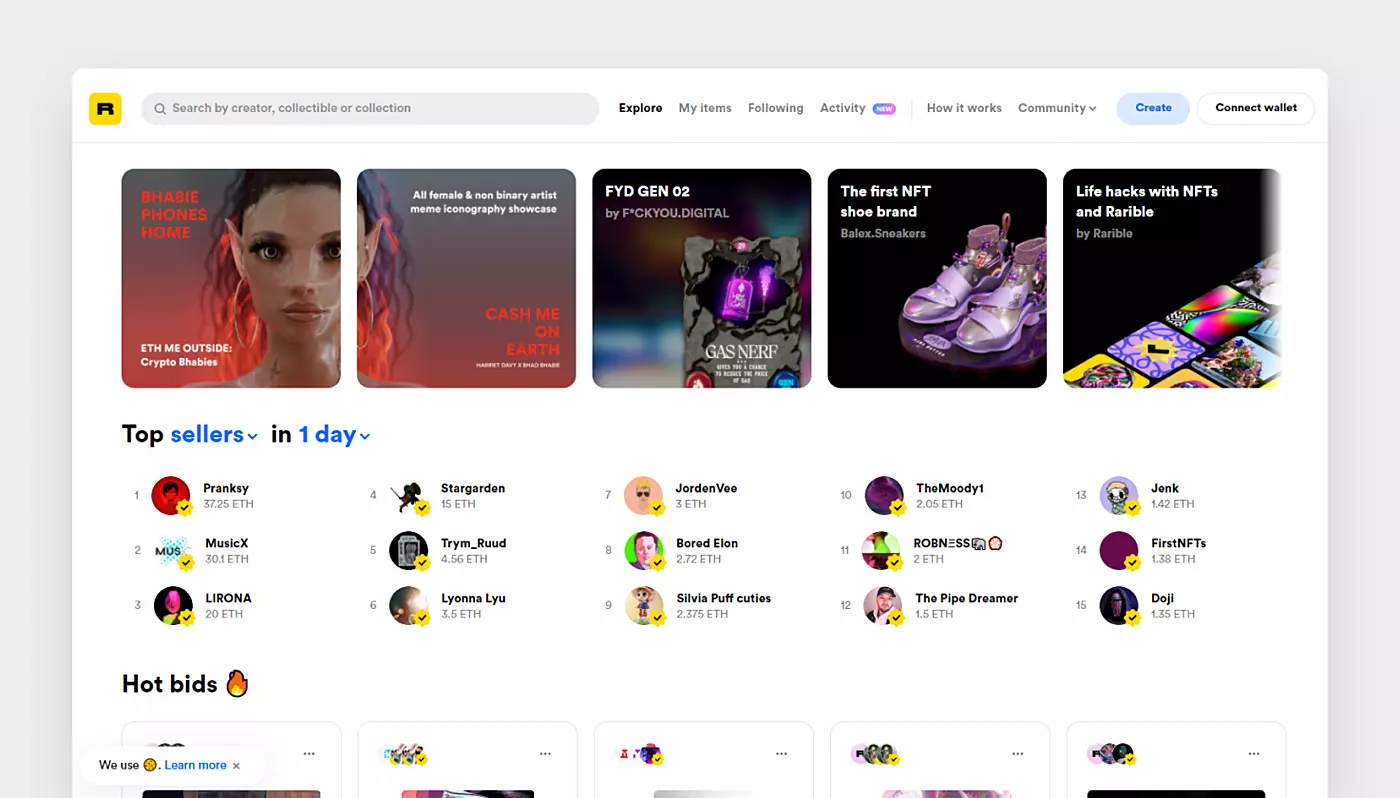
Task: Open Stargarden seller avatar
Action: point(408,496)
